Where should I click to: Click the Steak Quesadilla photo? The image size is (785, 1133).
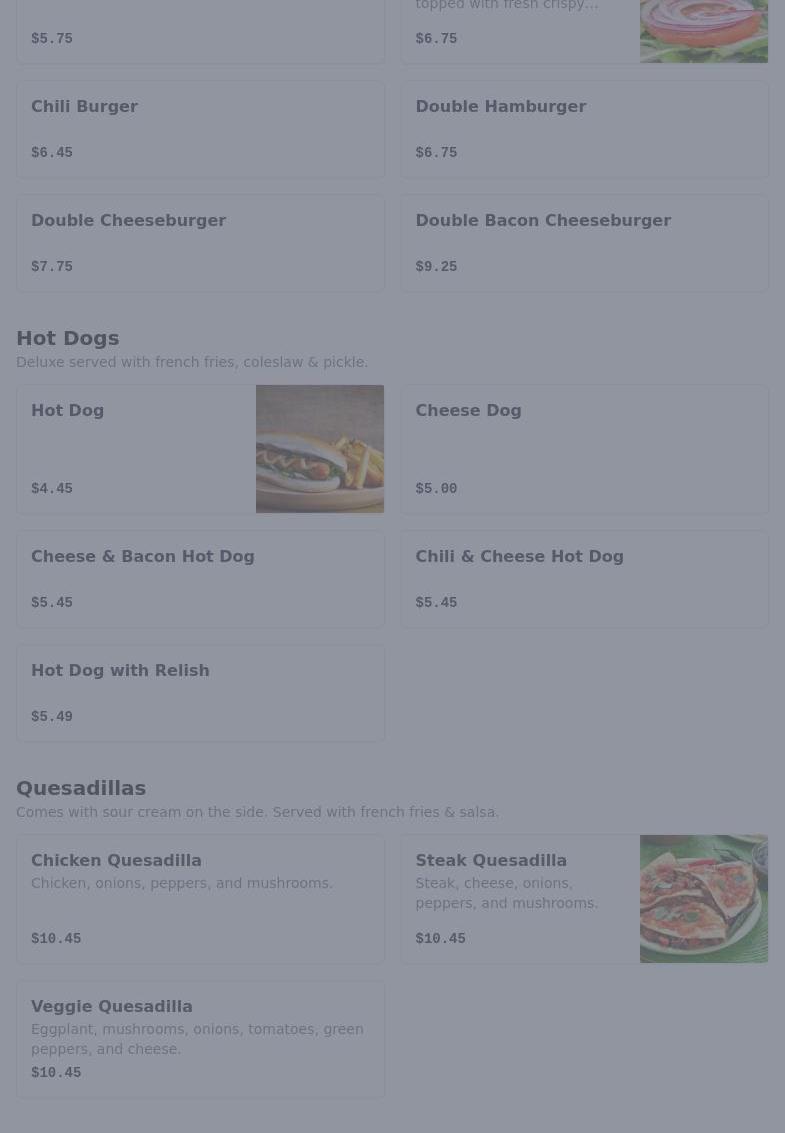[703, 899]
